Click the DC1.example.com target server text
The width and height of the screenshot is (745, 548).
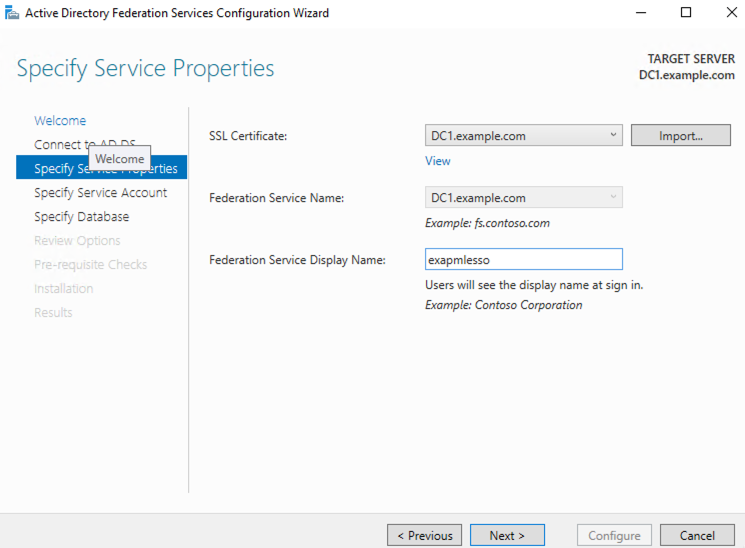pos(687,75)
